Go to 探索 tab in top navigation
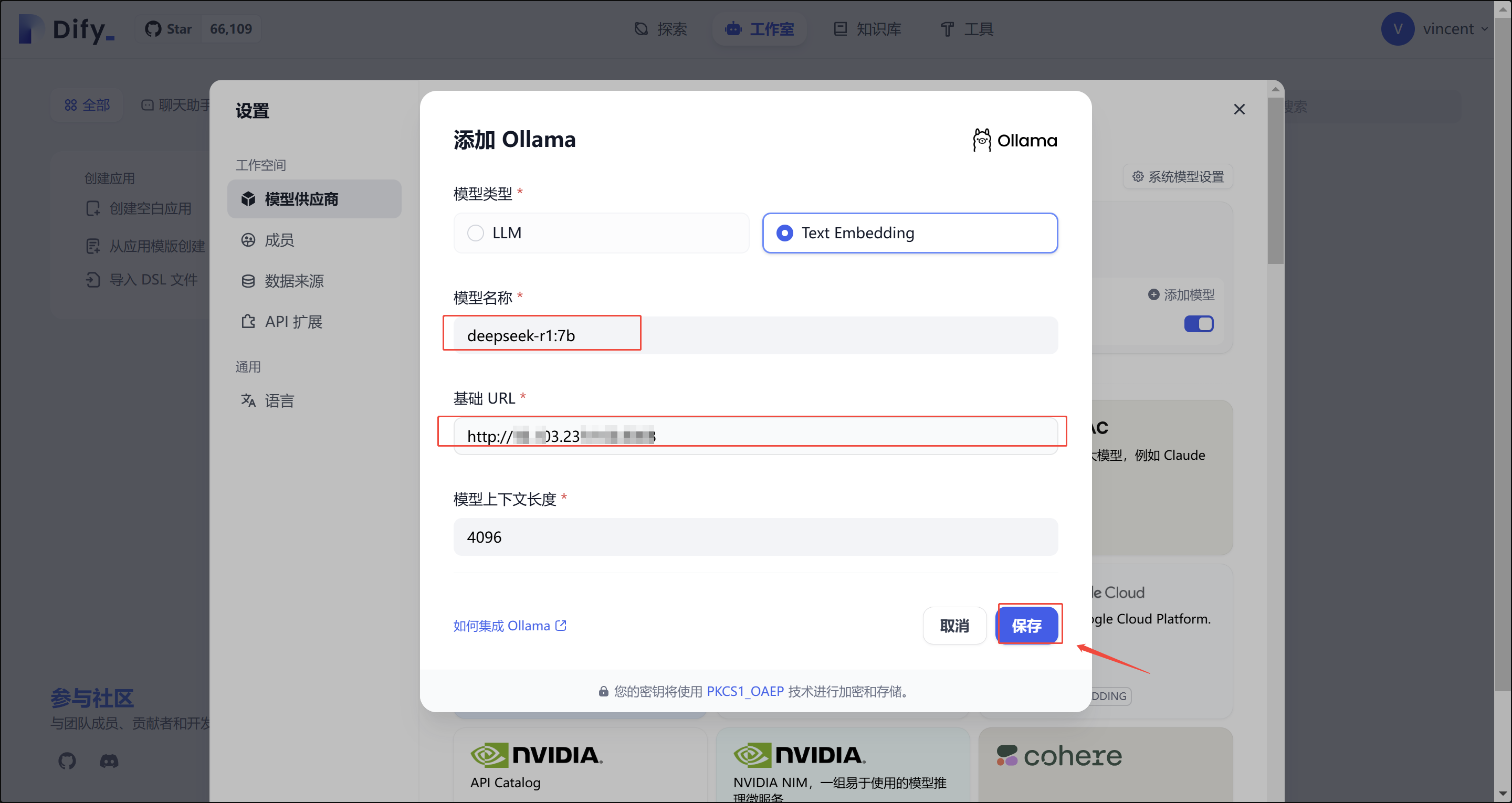This screenshot has height=803, width=1512. [661, 29]
